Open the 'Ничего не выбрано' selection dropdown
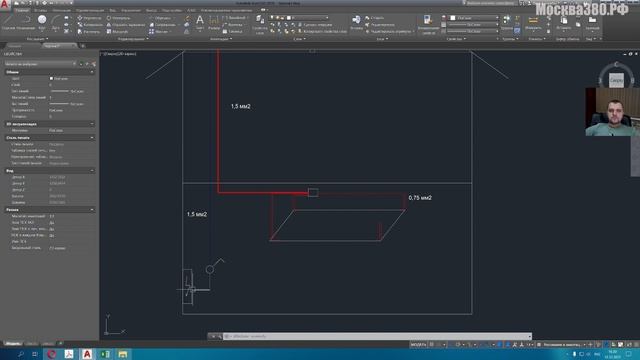 40,64
